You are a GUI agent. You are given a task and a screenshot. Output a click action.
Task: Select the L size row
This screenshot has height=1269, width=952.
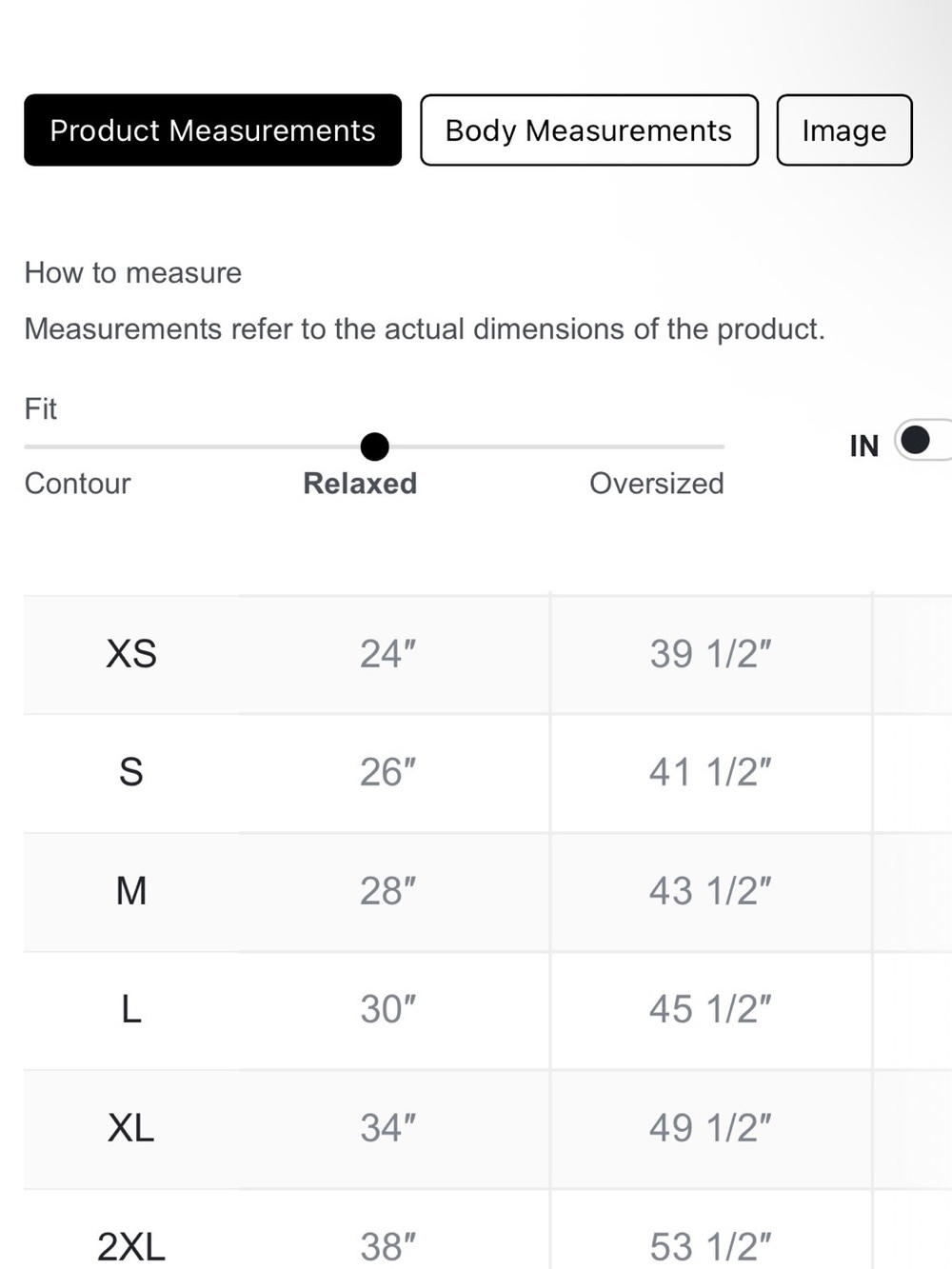(487, 1009)
